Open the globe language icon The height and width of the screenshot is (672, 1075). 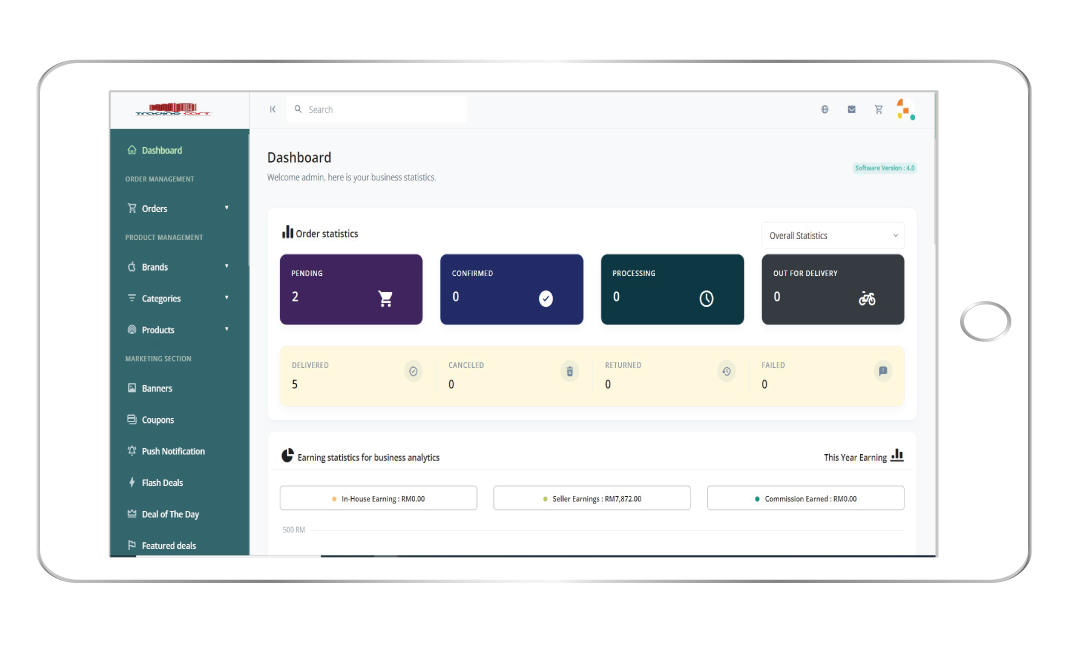[x=825, y=110]
